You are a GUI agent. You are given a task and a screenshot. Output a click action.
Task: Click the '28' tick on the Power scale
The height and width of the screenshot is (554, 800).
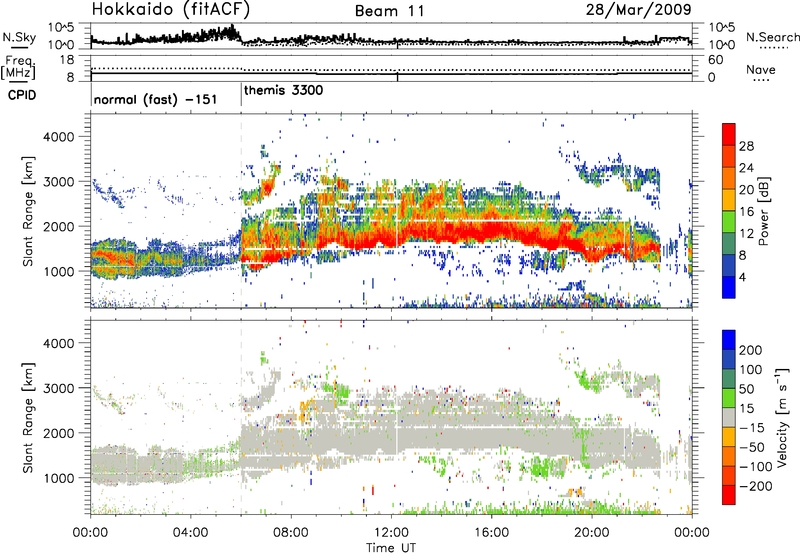[x=746, y=146]
